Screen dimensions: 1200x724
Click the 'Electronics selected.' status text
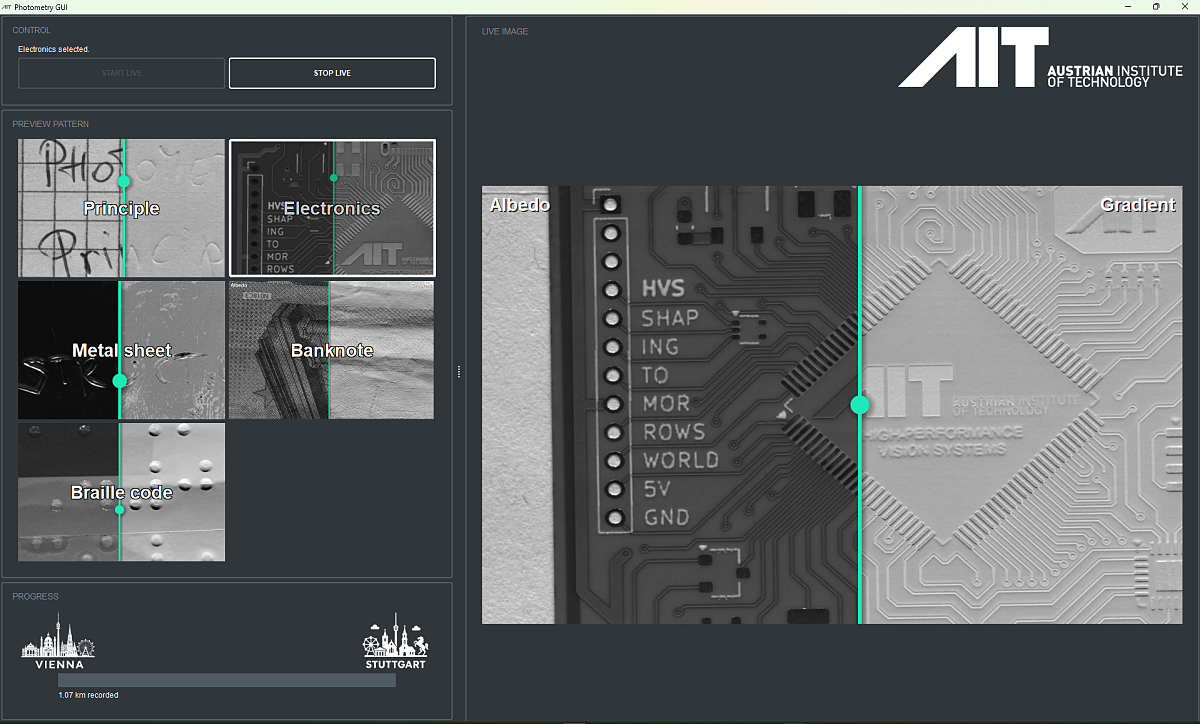click(x=54, y=49)
